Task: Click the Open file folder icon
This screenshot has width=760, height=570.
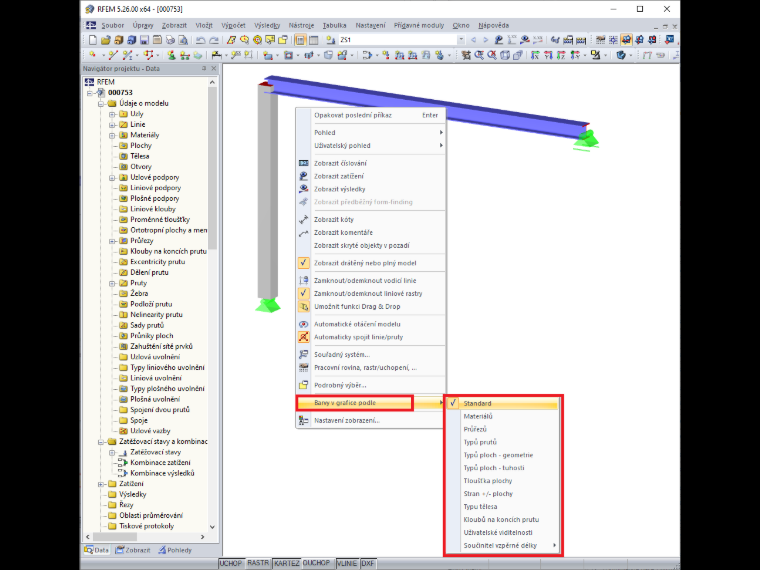Action: point(106,40)
